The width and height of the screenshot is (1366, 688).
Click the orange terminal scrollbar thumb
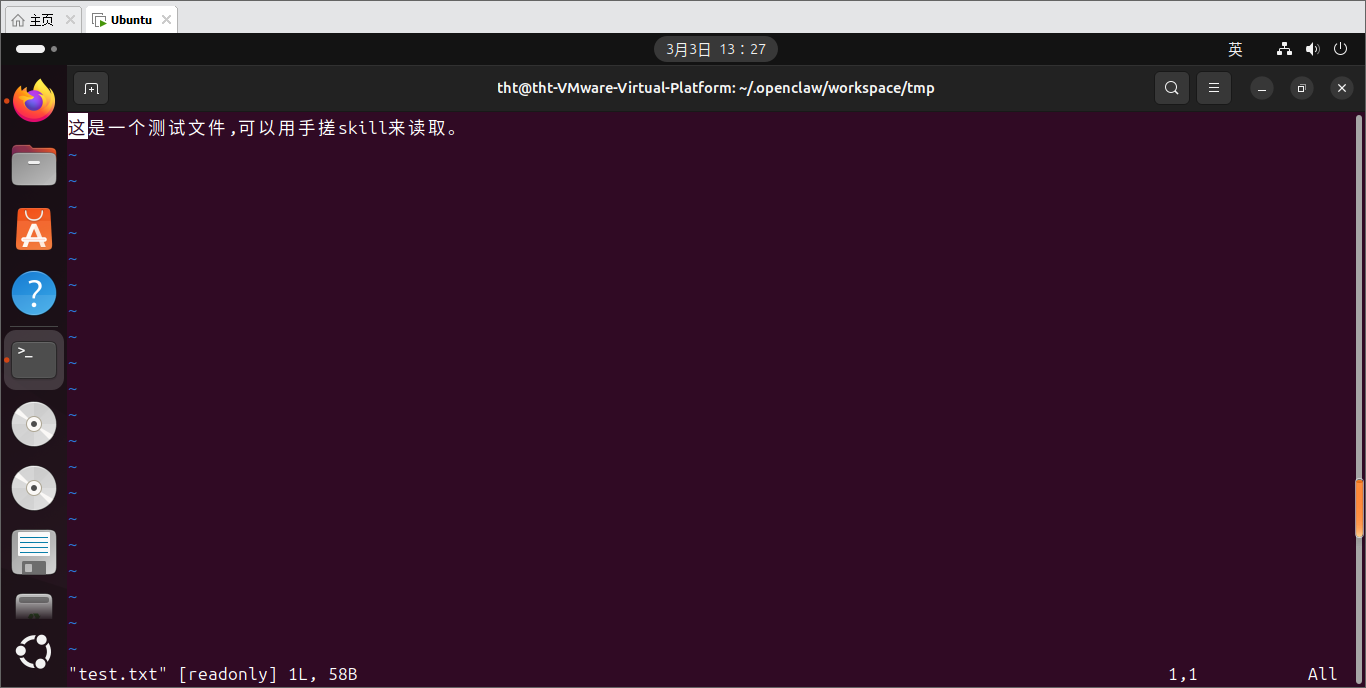[1359, 508]
